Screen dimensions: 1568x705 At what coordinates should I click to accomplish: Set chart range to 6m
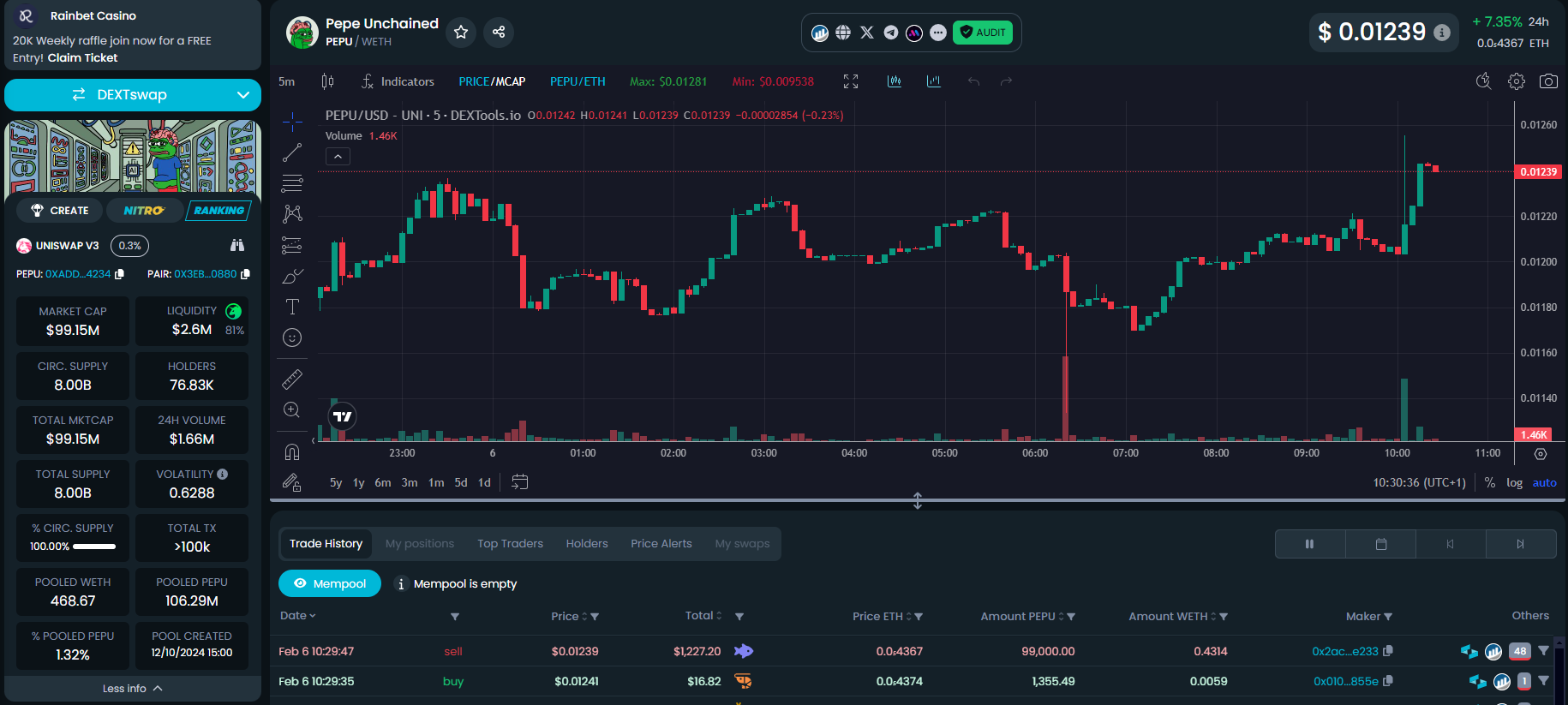coord(383,482)
